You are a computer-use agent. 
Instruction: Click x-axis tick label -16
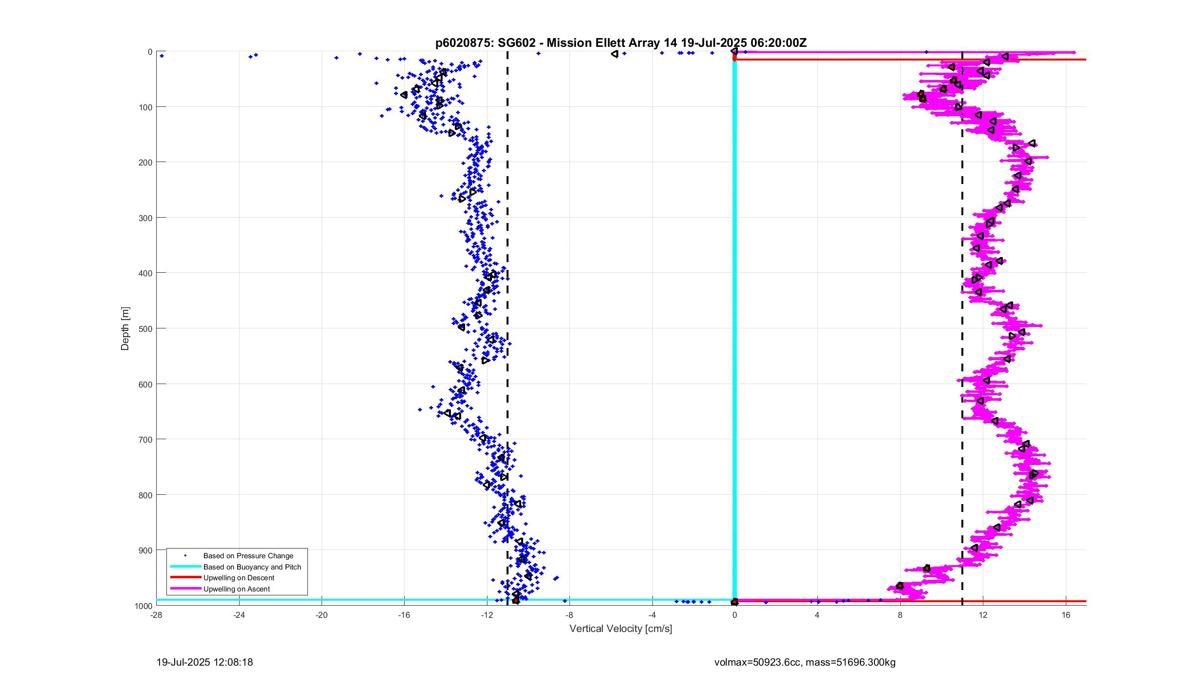click(404, 615)
